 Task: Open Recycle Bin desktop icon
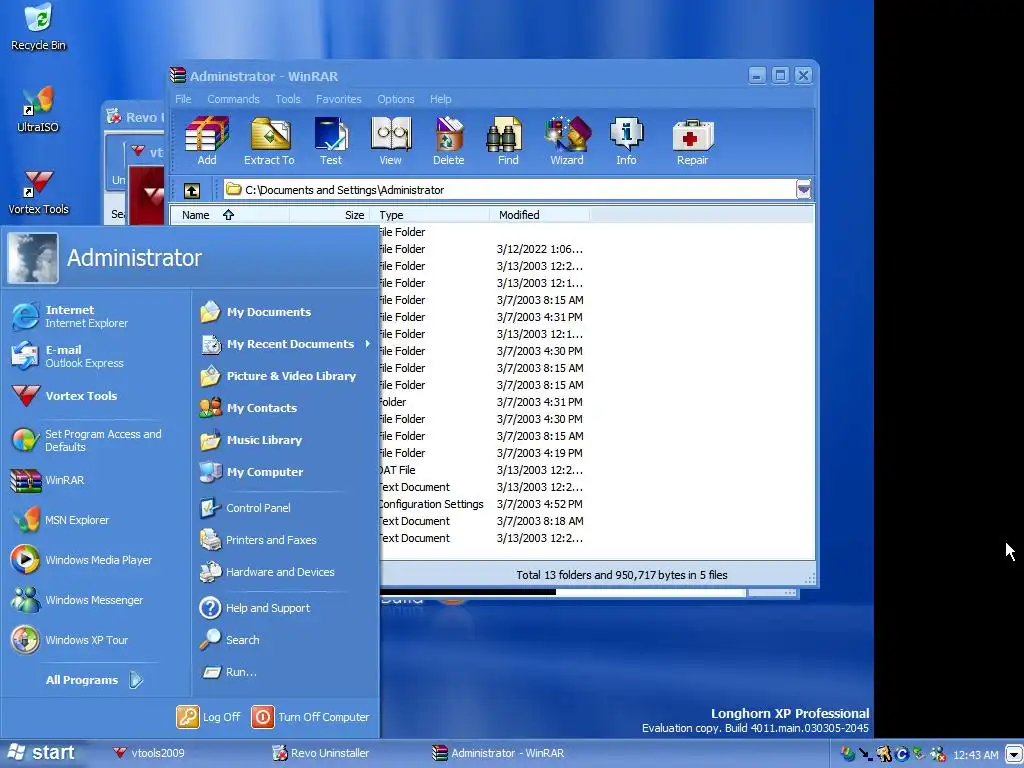(x=38, y=27)
